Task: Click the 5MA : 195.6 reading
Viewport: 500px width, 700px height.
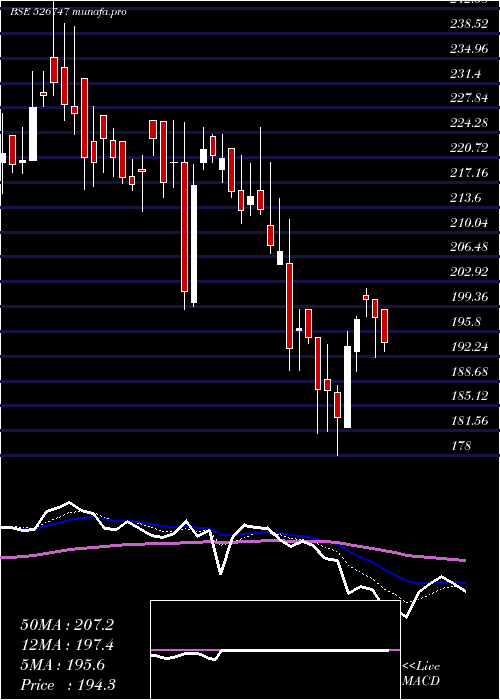Action: [62, 665]
